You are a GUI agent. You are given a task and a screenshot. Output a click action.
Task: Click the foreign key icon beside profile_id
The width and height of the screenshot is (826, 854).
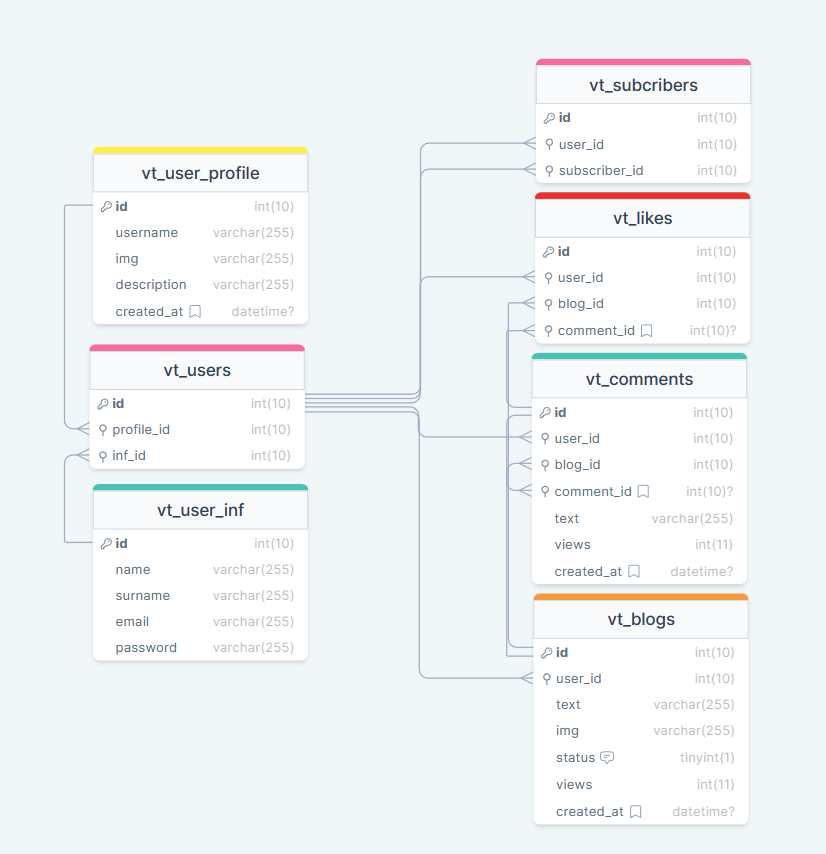pos(103,430)
